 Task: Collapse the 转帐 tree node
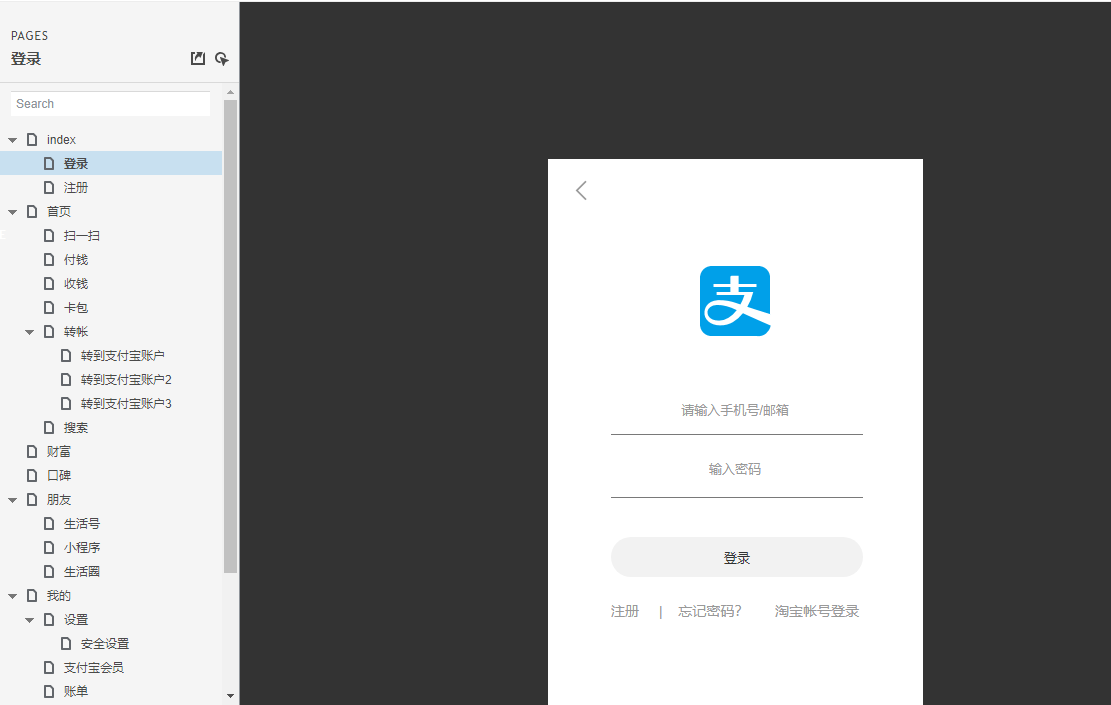[x=30, y=332]
